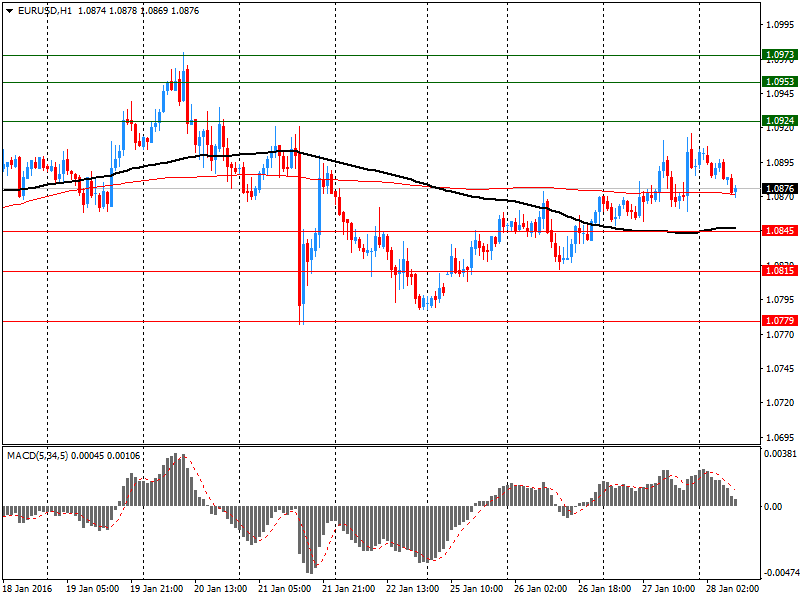Click the 1.0995 price scale value
Viewport: 800px width, 600px height.
coord(780,24)
